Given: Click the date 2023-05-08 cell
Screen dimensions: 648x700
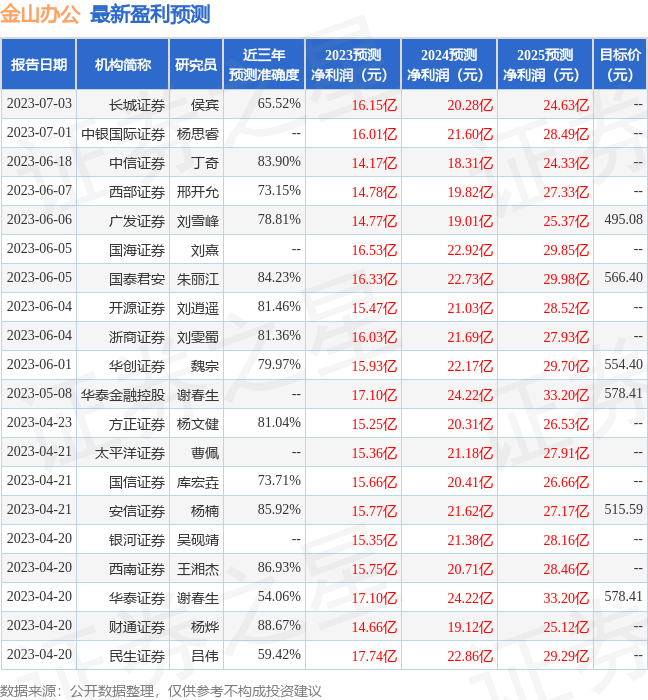Looking at the screenshot, I should [x=39, y=394].
